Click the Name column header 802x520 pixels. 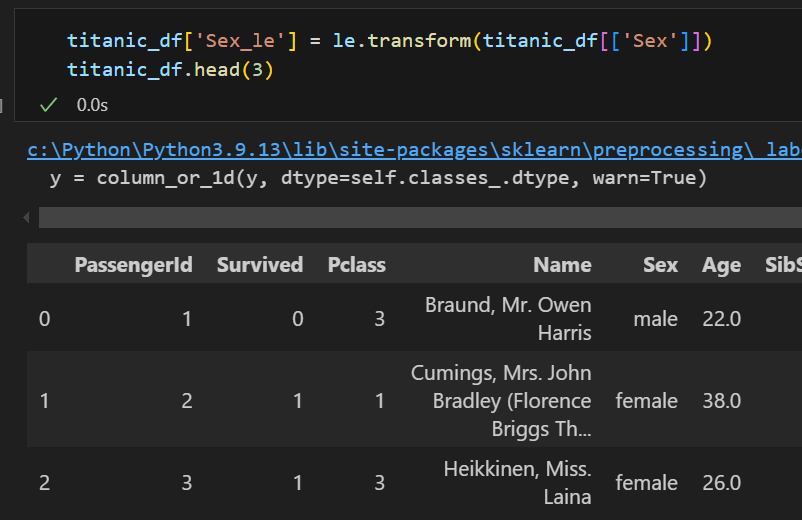[x=562, y=265]
